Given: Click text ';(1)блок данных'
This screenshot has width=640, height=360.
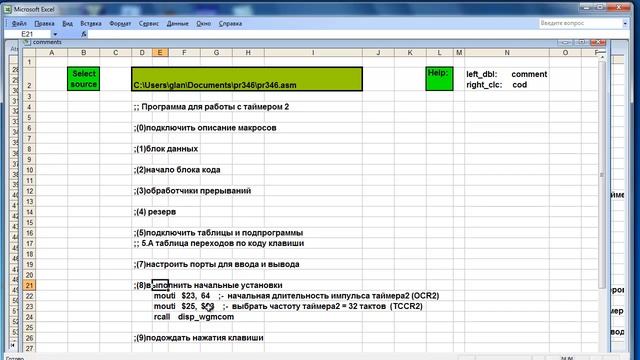Looking at the screenshot, I should point(166,149).
